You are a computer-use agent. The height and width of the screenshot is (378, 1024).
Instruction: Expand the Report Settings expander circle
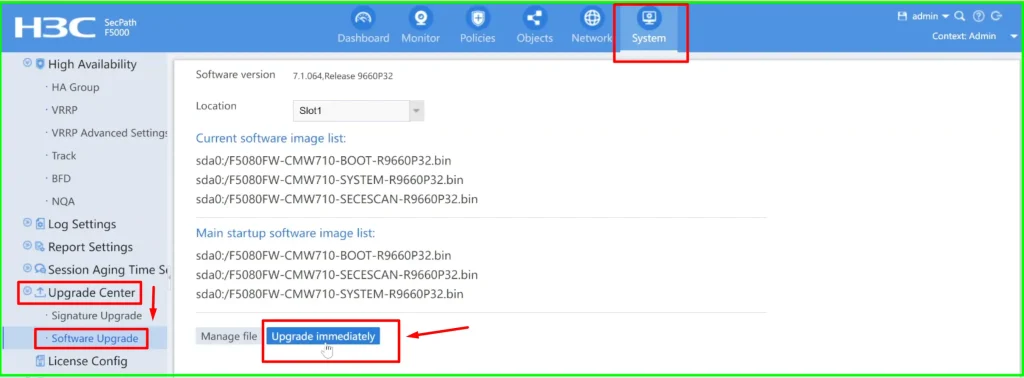coord(27,246)
